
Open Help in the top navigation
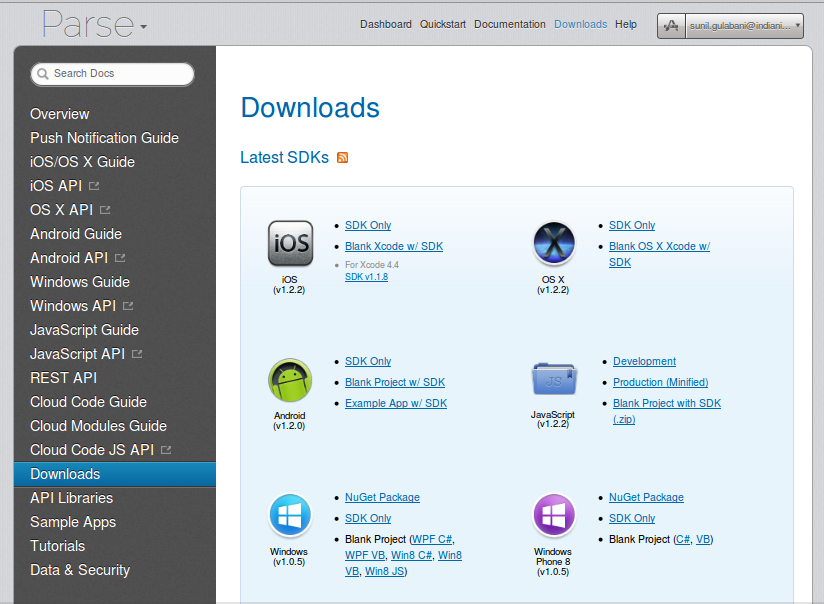tap(626, 24)
